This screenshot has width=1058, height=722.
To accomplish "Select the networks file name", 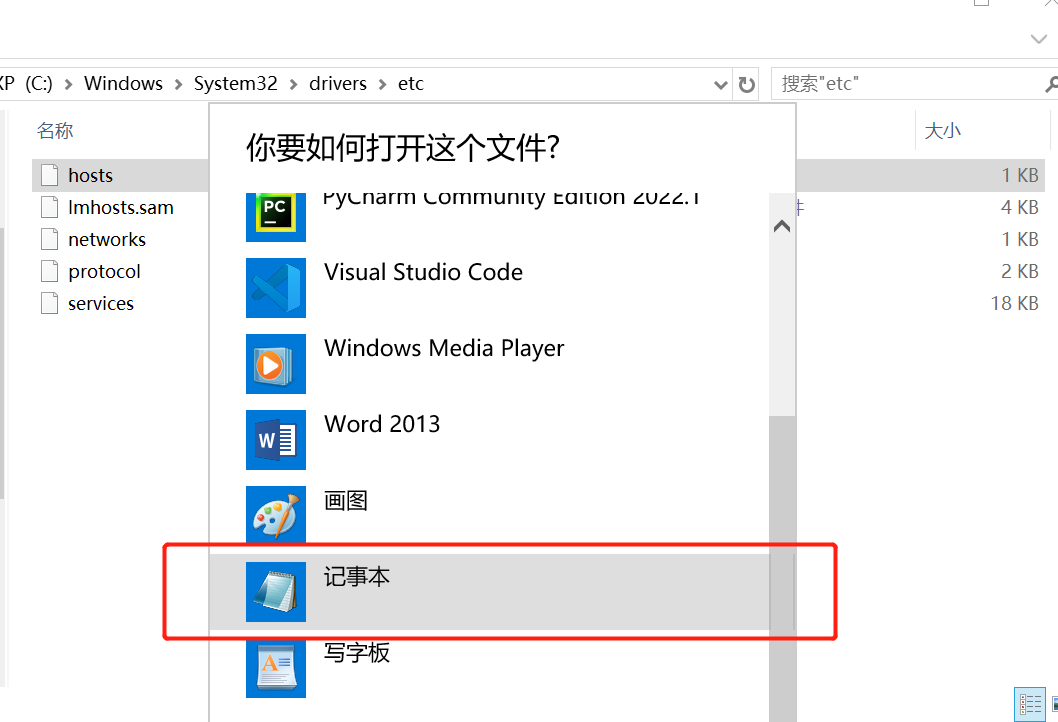I will tap(107, 240).
